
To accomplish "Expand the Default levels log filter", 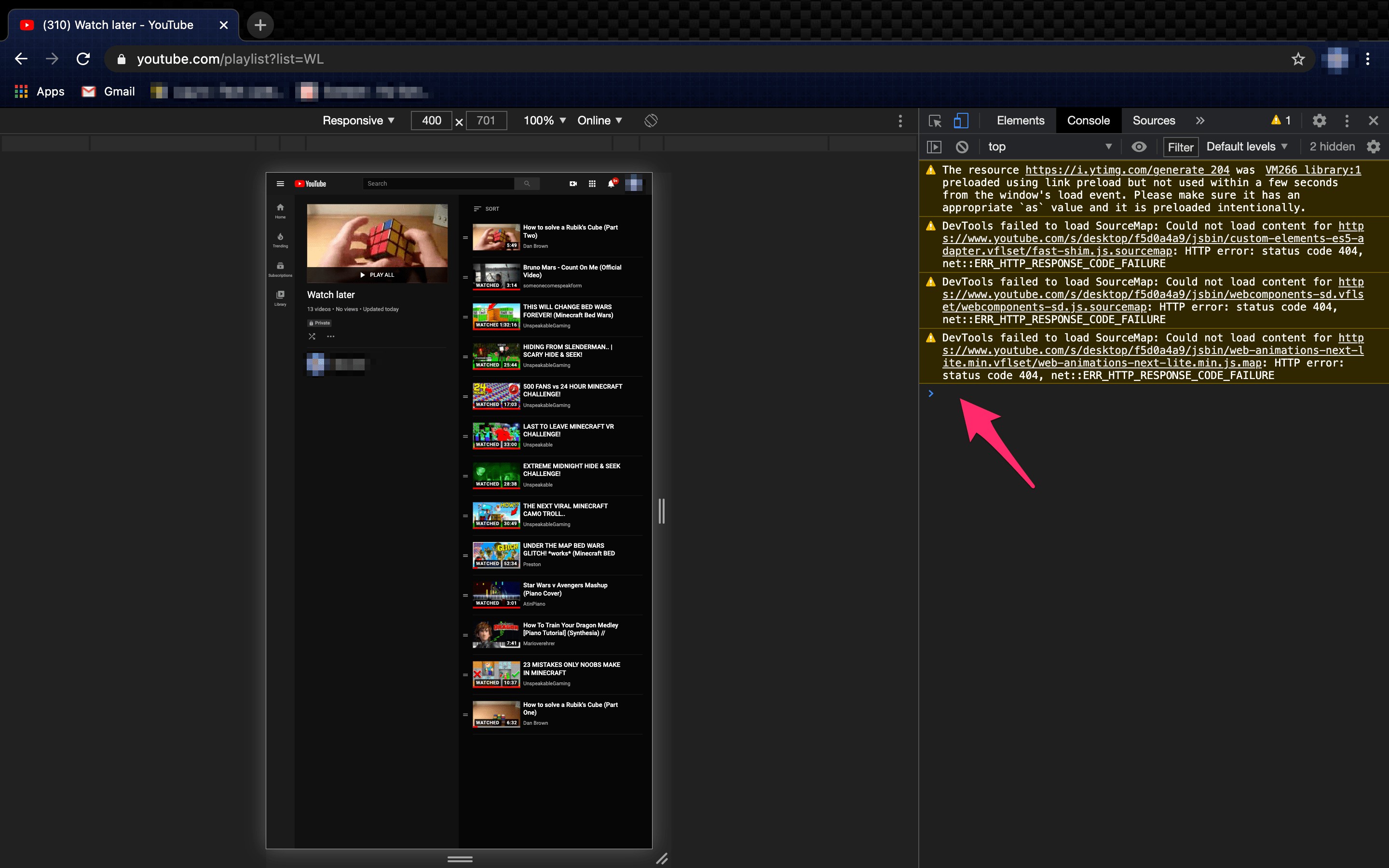I will (1247, 147).
